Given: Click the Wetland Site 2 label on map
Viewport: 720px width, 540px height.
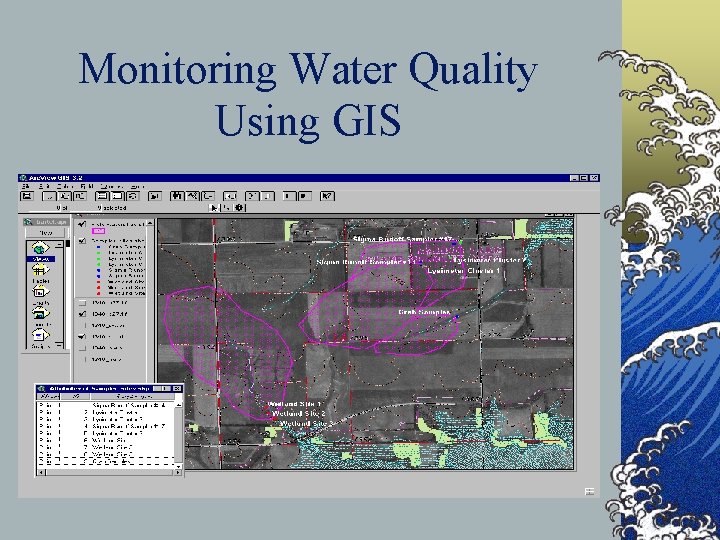Looking at the screenshot, I should (299, 414).
